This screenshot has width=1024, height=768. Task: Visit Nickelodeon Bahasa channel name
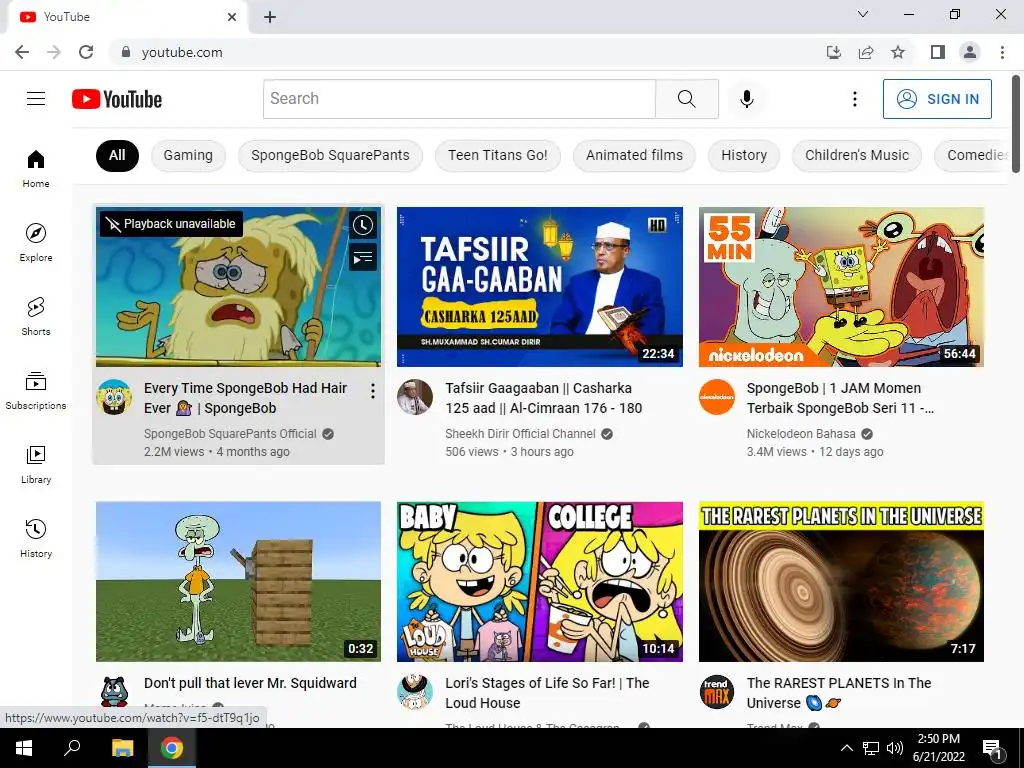pyautogui.click(x=801, y=434)
